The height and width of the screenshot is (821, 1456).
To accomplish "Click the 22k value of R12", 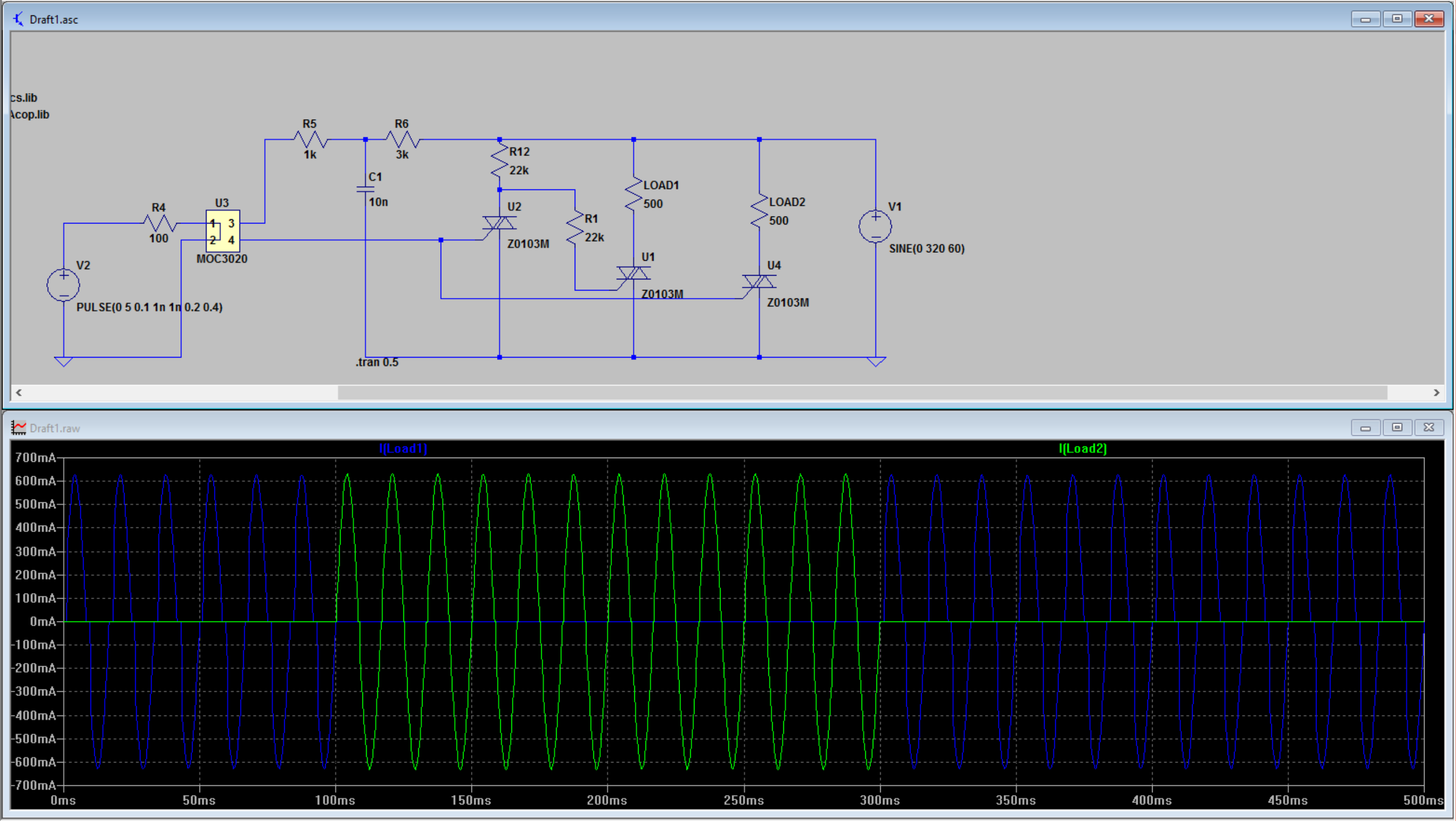I will tap(519, 170).
